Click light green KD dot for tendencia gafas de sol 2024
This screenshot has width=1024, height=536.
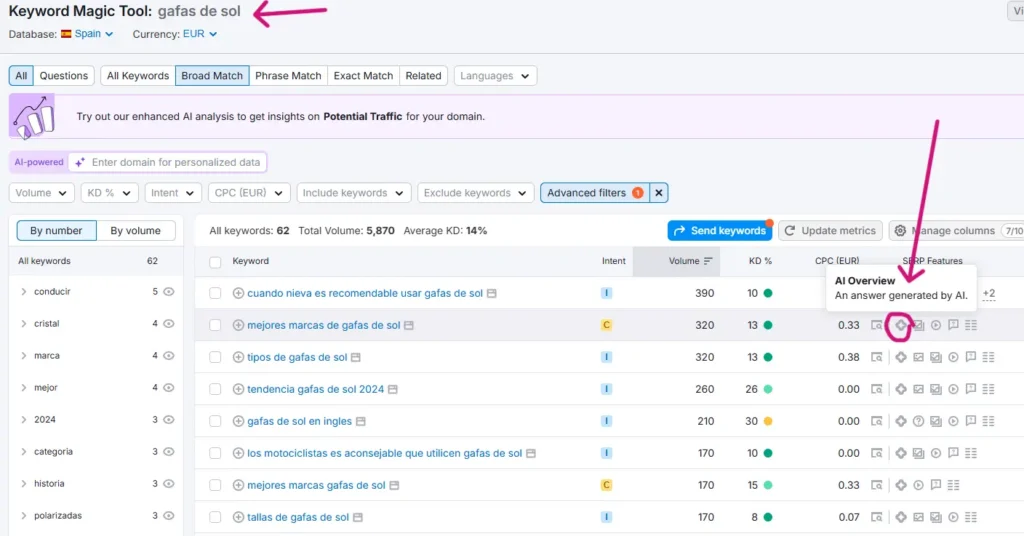click(x=768, y=389)
